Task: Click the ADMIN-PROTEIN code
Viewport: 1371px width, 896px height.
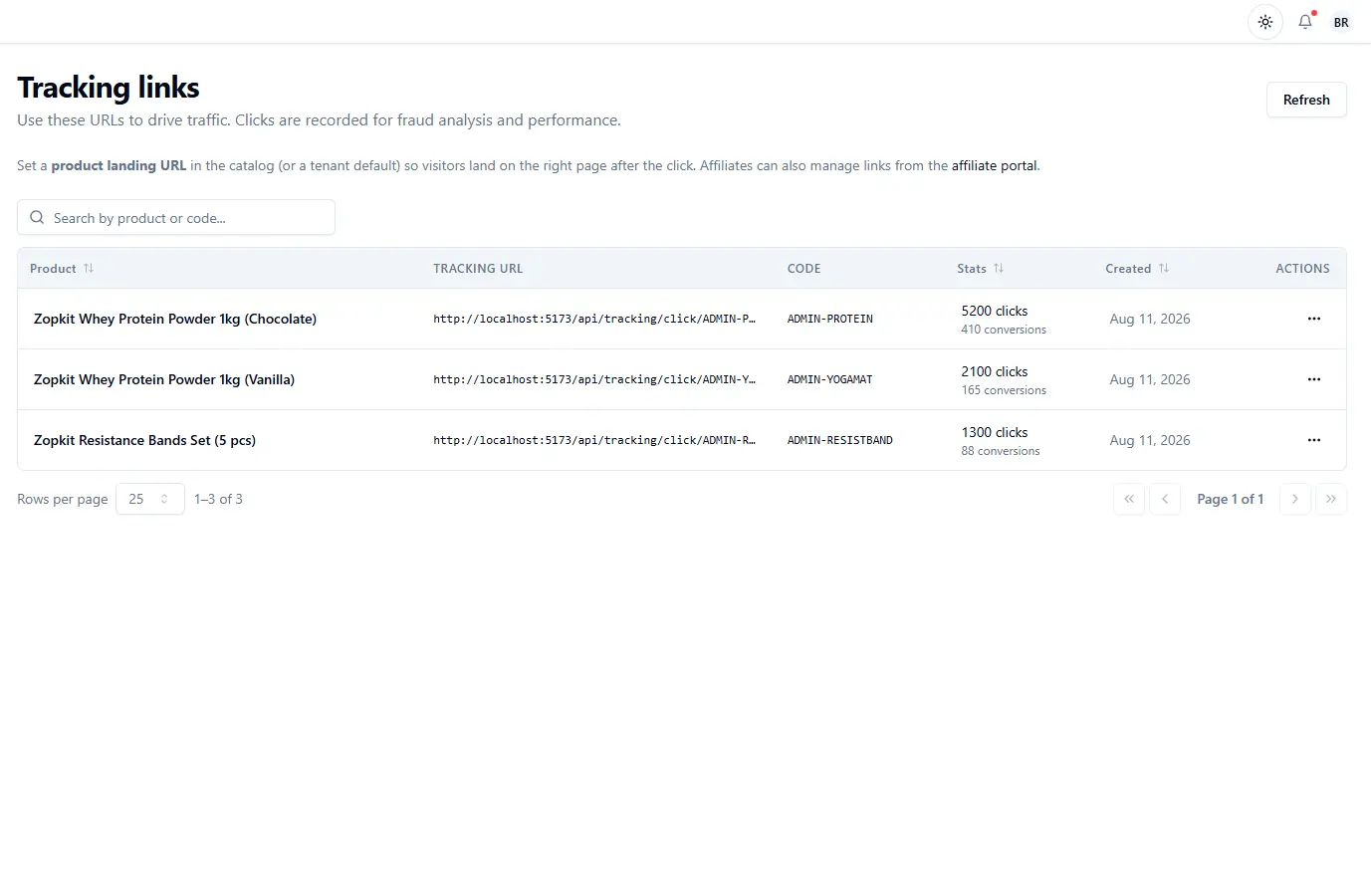Action: 830,319
